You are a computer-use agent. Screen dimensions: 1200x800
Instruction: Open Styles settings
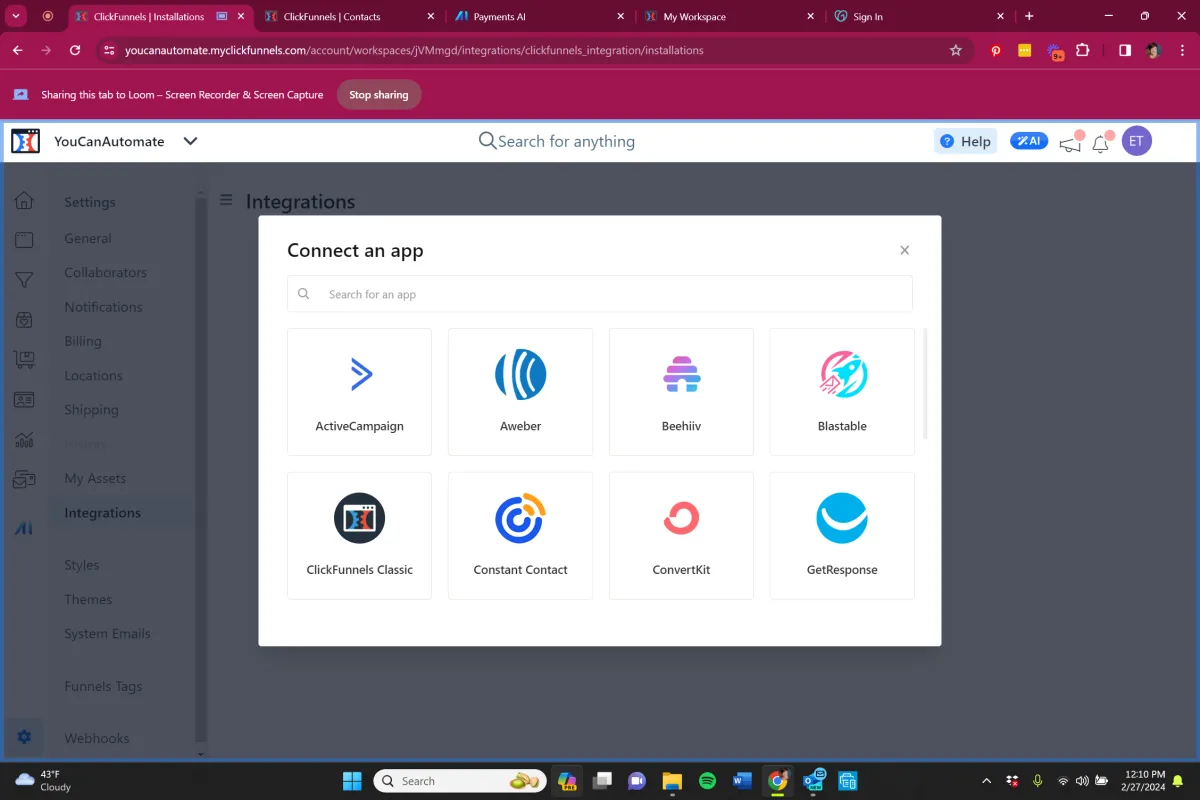tap(82, 565)
